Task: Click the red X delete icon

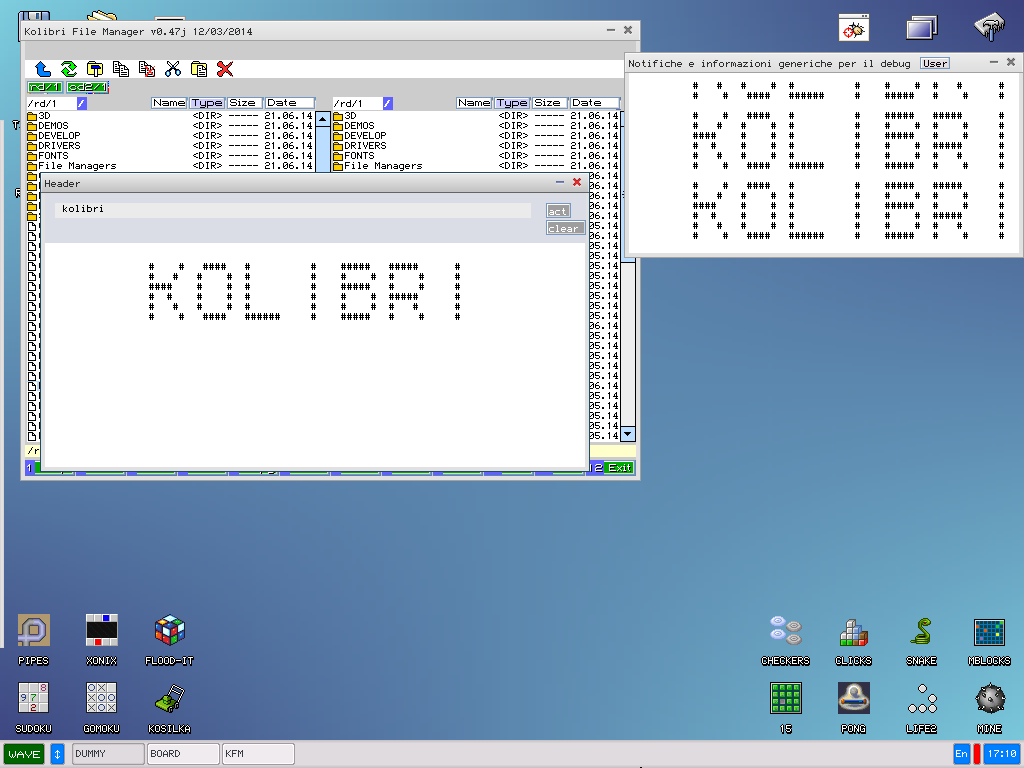Action: tap(225, 69)
